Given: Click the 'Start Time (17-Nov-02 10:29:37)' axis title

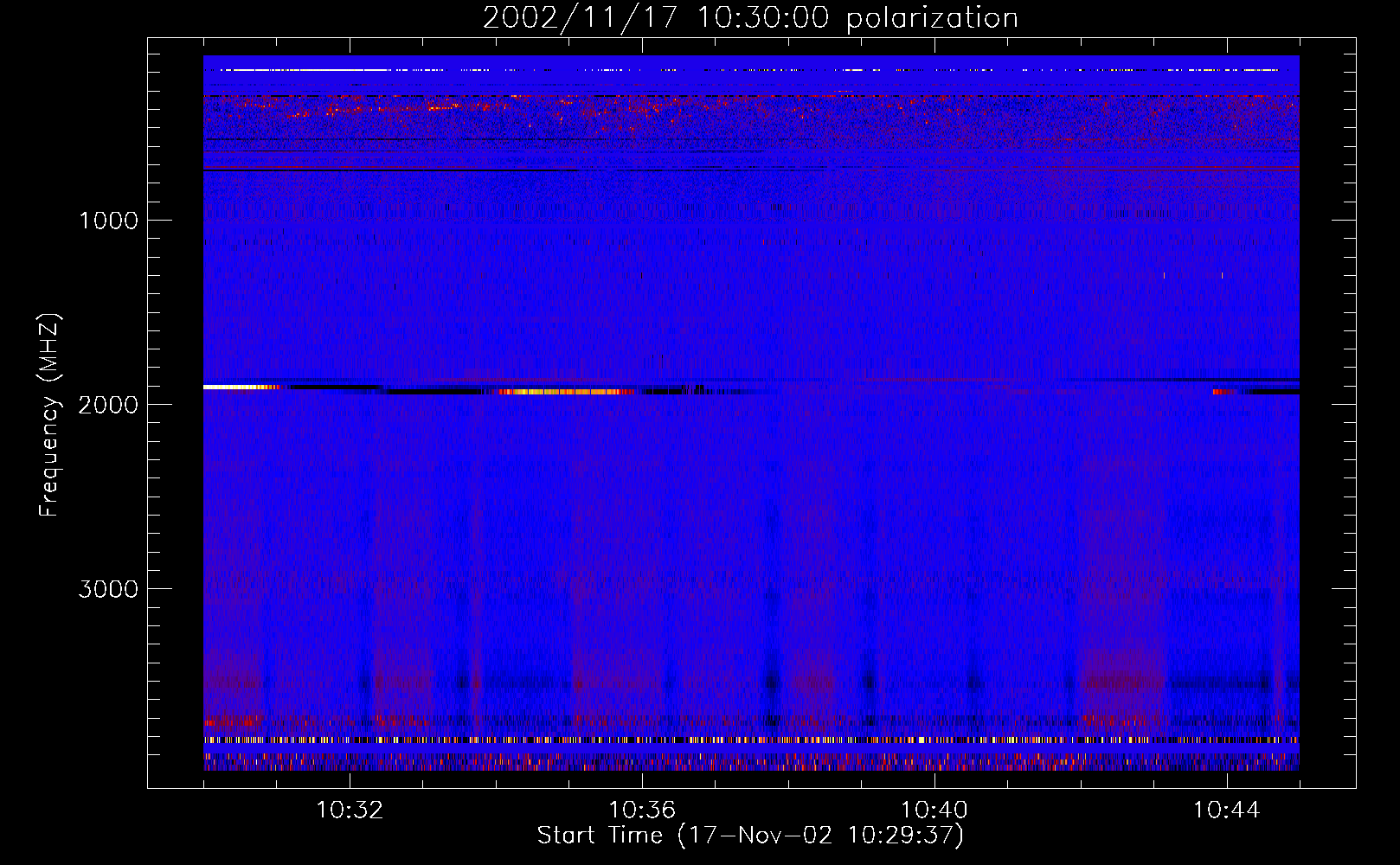Looking at the screenshot, I should [750, 836].
